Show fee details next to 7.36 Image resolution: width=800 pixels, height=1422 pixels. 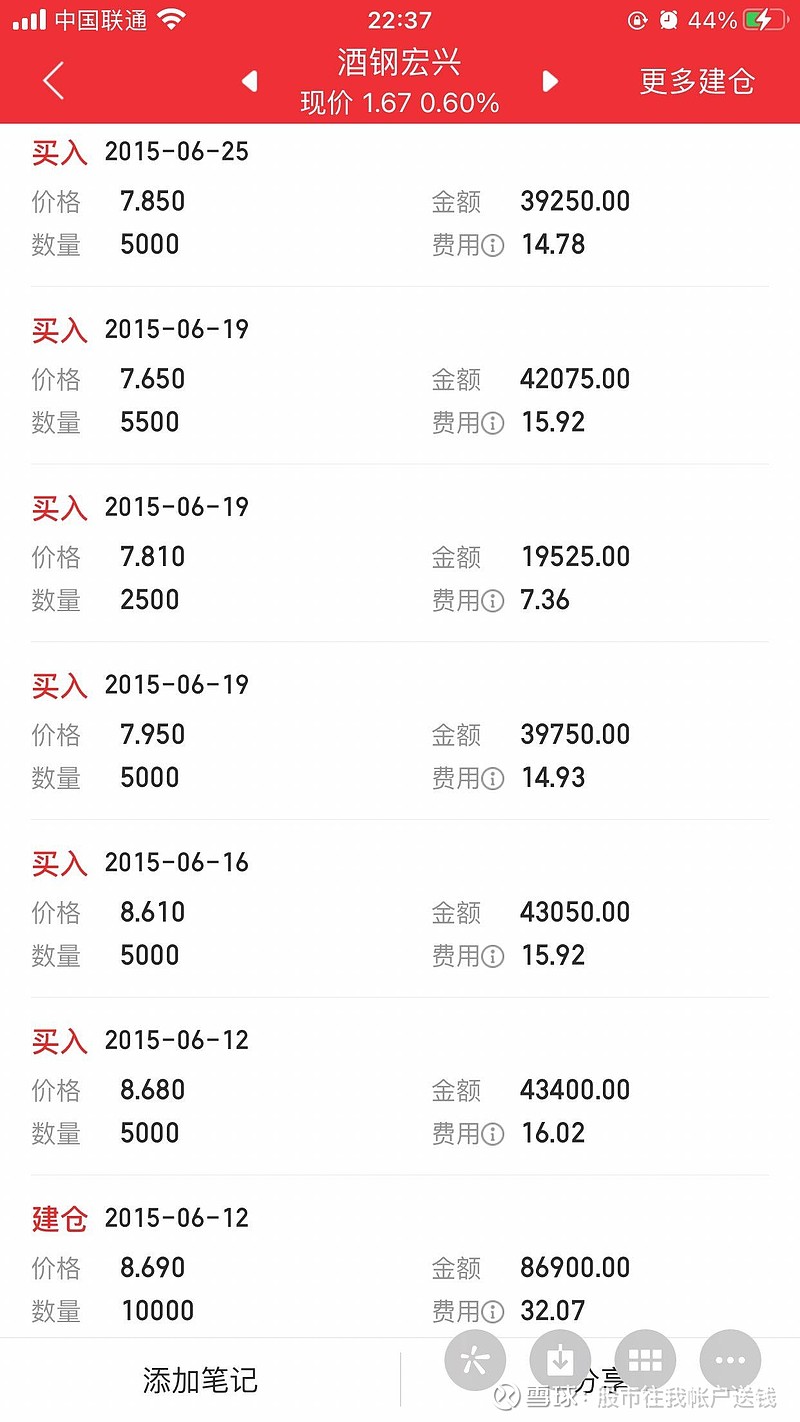coord(493,601)
